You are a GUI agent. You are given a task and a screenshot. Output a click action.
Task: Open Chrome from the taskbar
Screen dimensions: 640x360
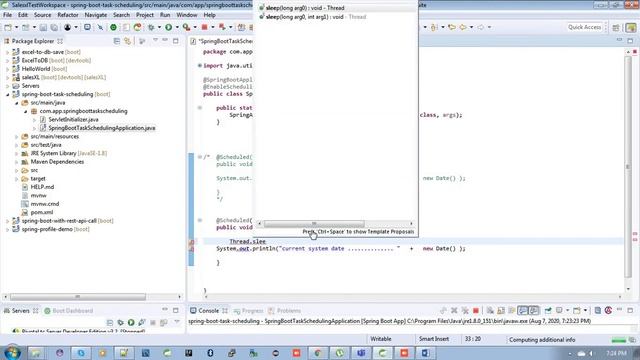click(318, 353)
